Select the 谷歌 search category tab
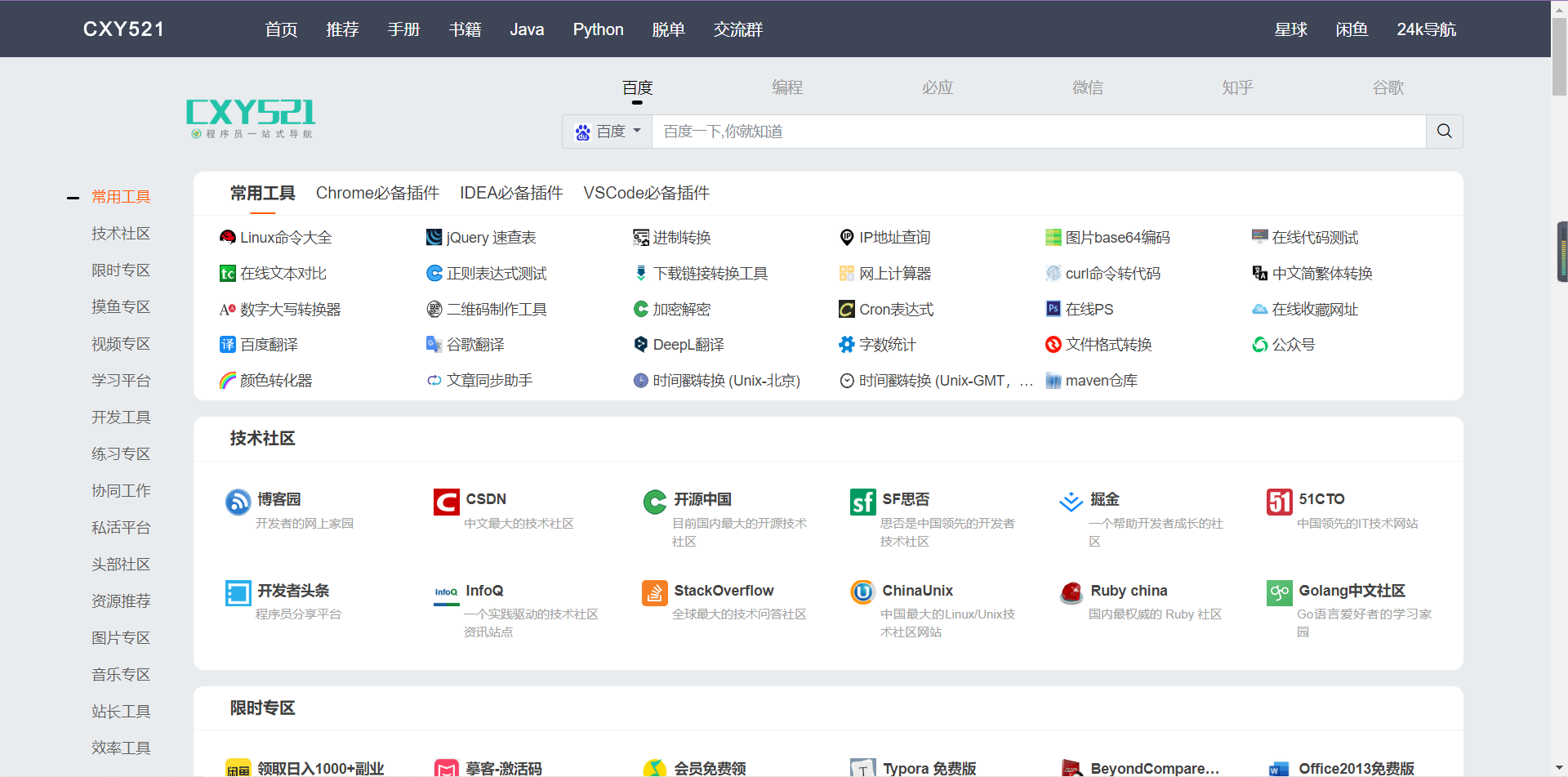 pyautogui.click(x=1388, y=87)
